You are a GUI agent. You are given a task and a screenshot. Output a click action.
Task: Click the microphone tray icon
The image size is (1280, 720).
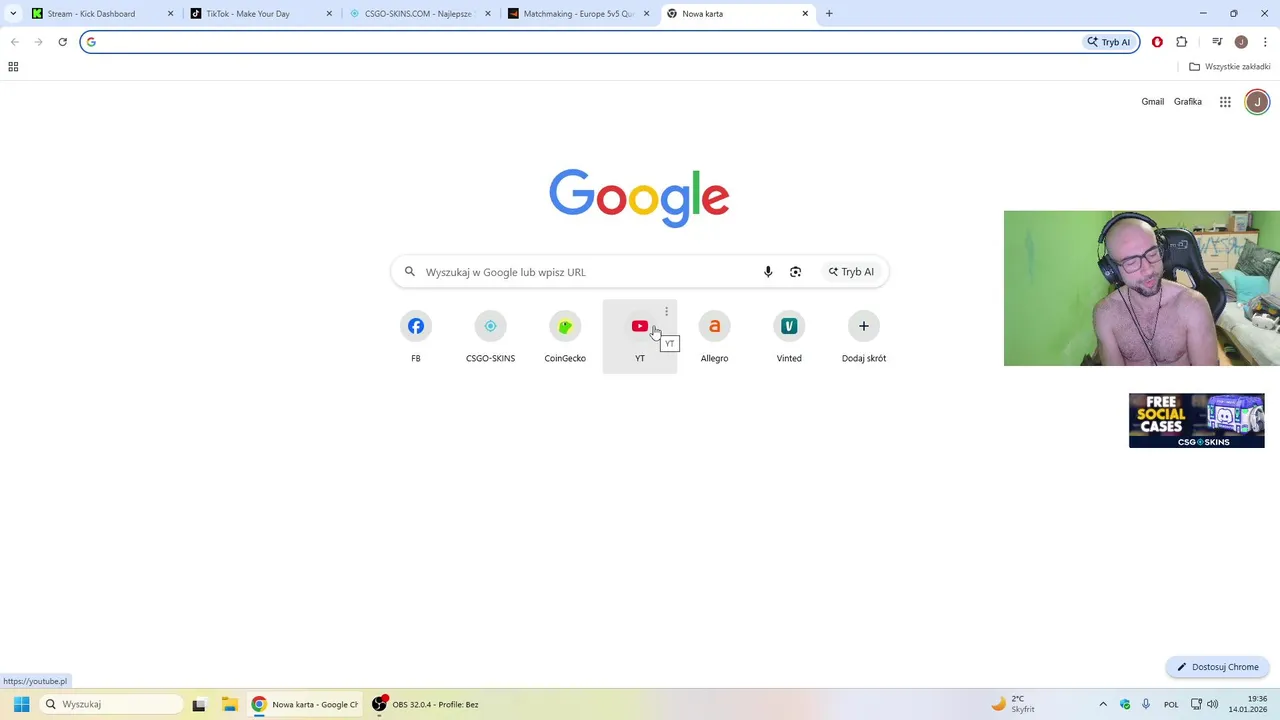pos(1146,704)
